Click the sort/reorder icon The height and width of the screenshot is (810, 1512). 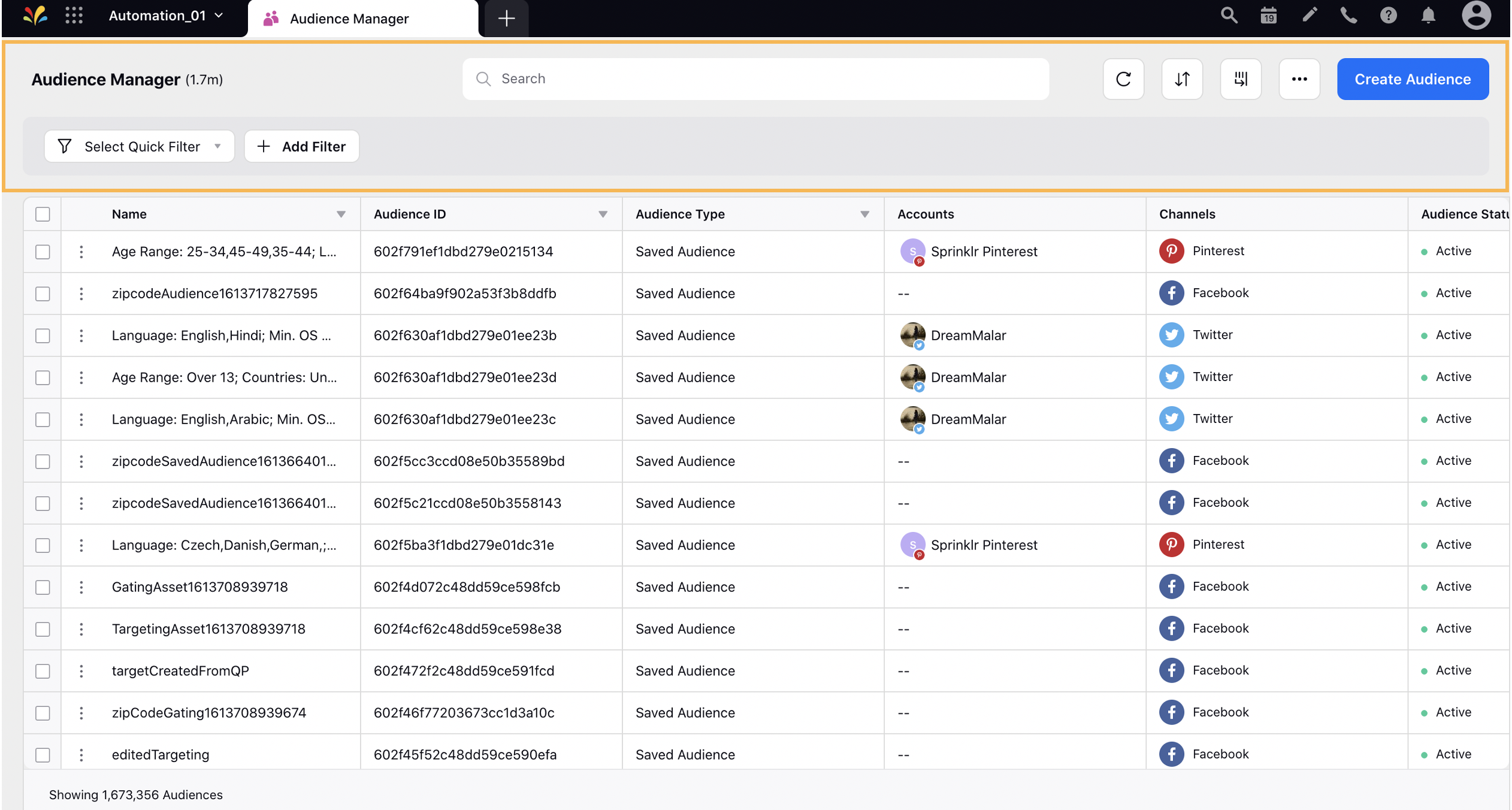[x=1183, y=78]
